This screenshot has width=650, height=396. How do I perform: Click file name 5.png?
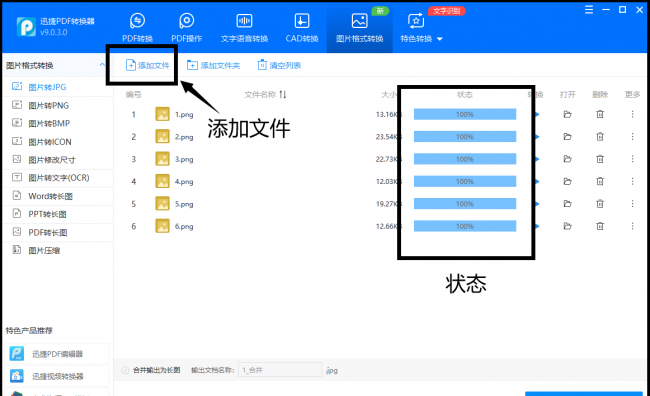[x=184, y=204]
